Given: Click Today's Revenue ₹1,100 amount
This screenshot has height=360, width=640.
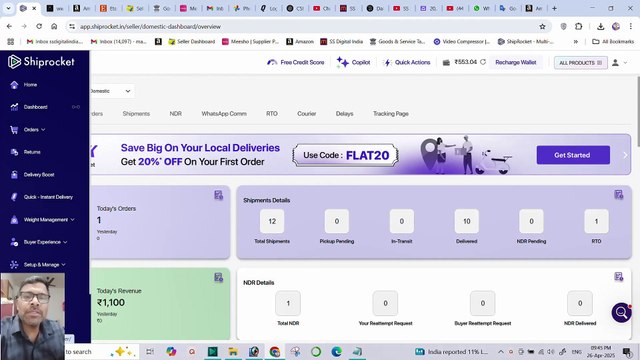Looking at the screenshot, I should 111,302.
